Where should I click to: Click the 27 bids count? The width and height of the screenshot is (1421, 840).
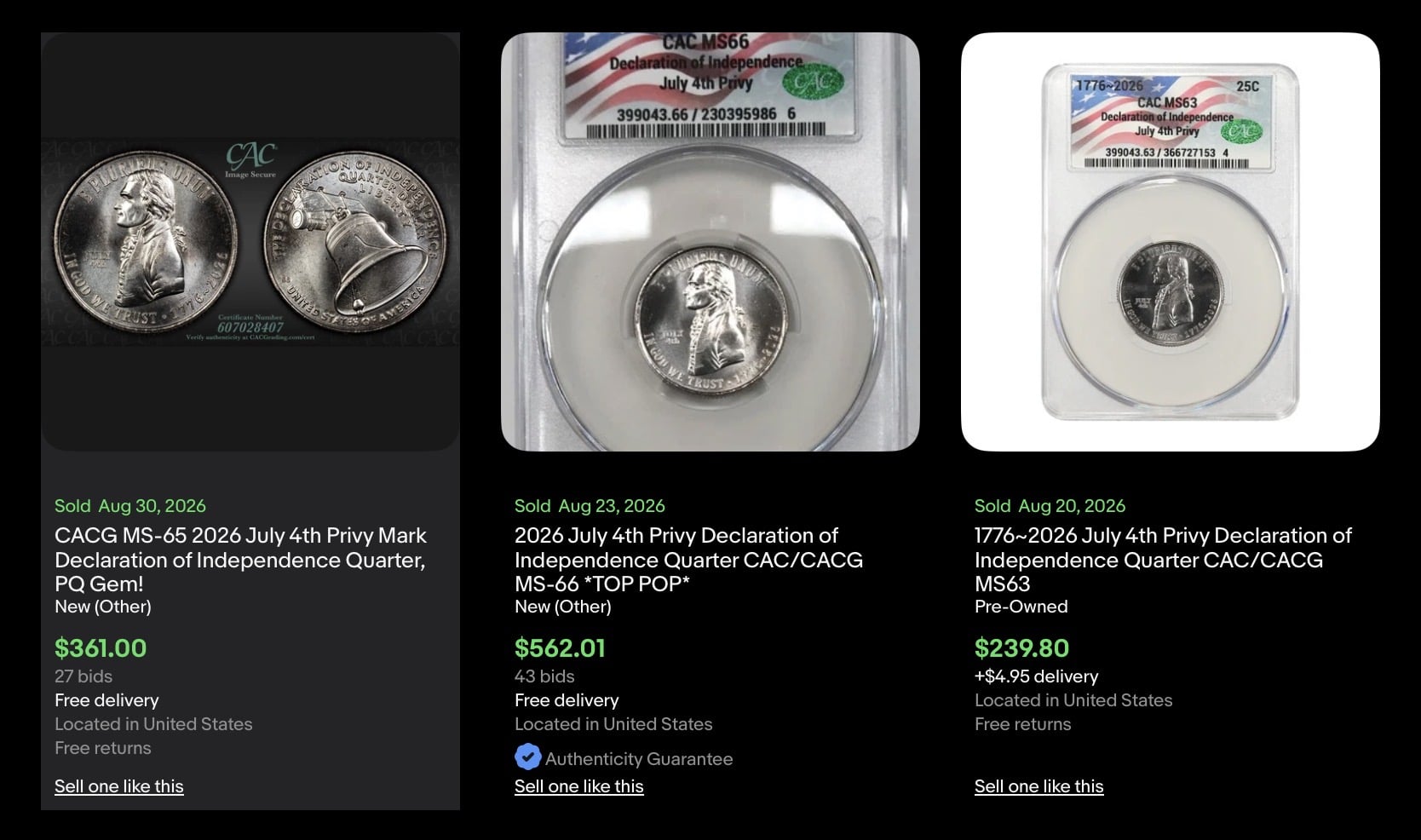[x=83, y=676]
